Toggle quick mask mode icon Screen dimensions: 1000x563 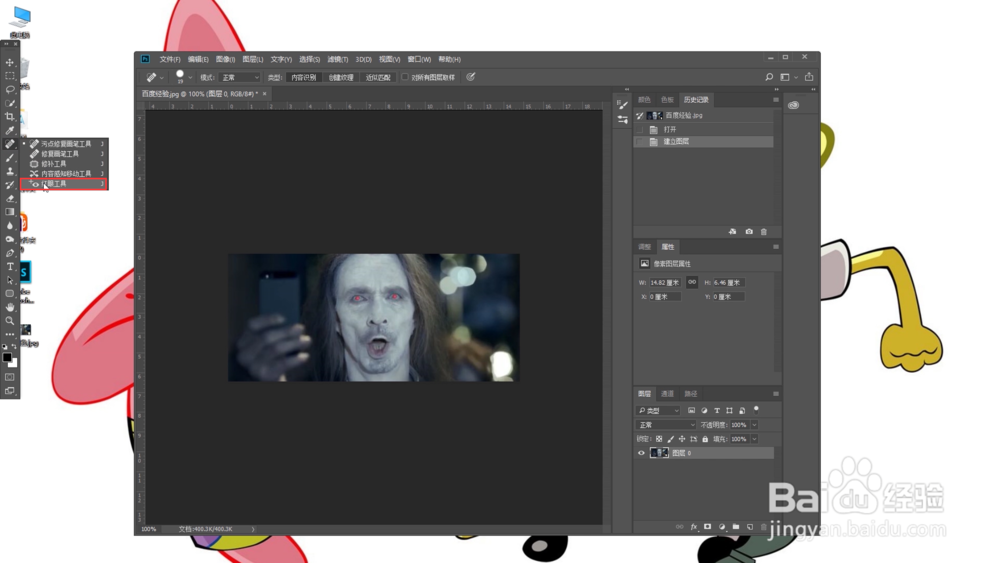[10, 377]
